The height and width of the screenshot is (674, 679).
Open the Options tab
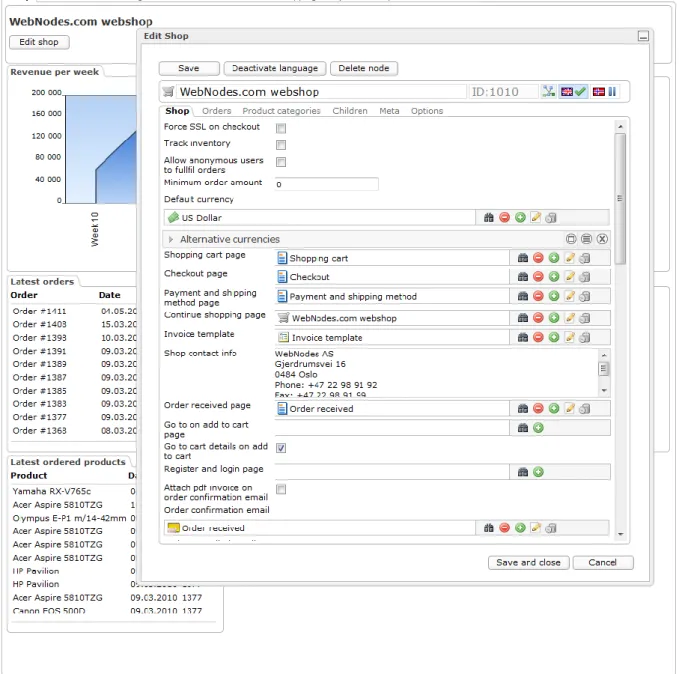click(427, 111)
